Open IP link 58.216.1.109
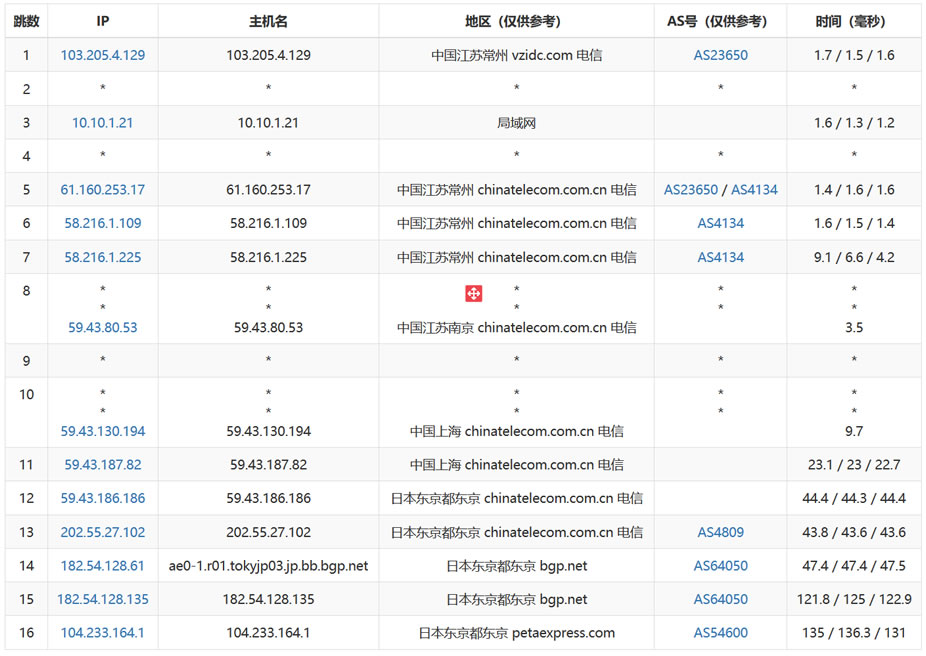 [103, 223]
